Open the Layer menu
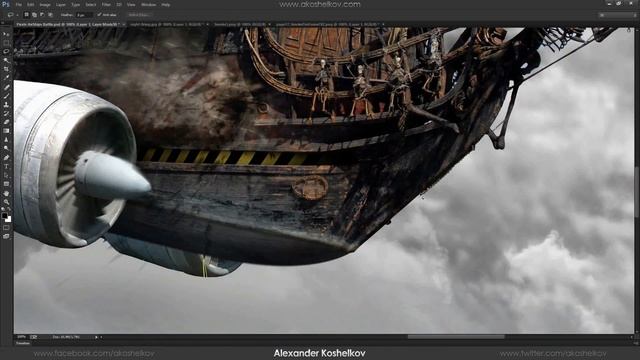This screenshot has width=640, height=360. 61,4
